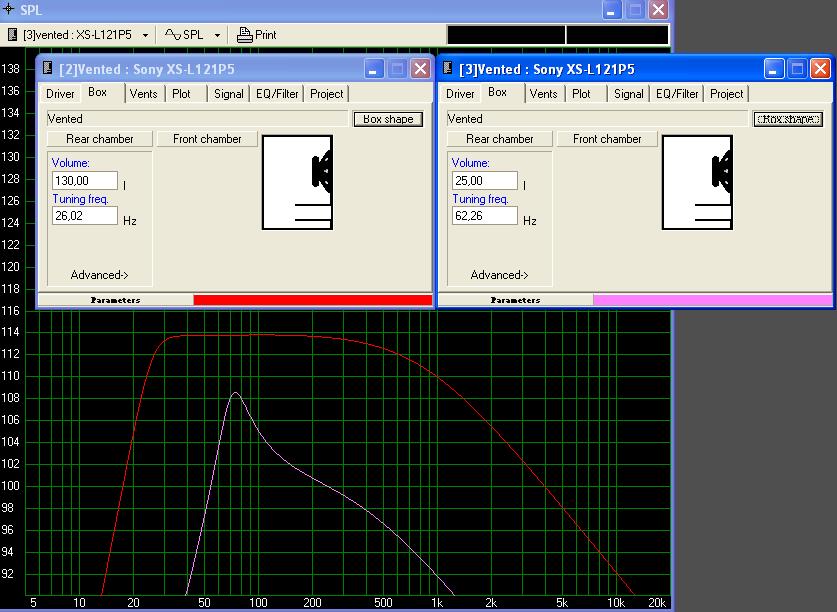Open the project selector dropdown arrow
The width and height of the screenshot is (837, 612).
pyautogui.click(x=145, y=35)
